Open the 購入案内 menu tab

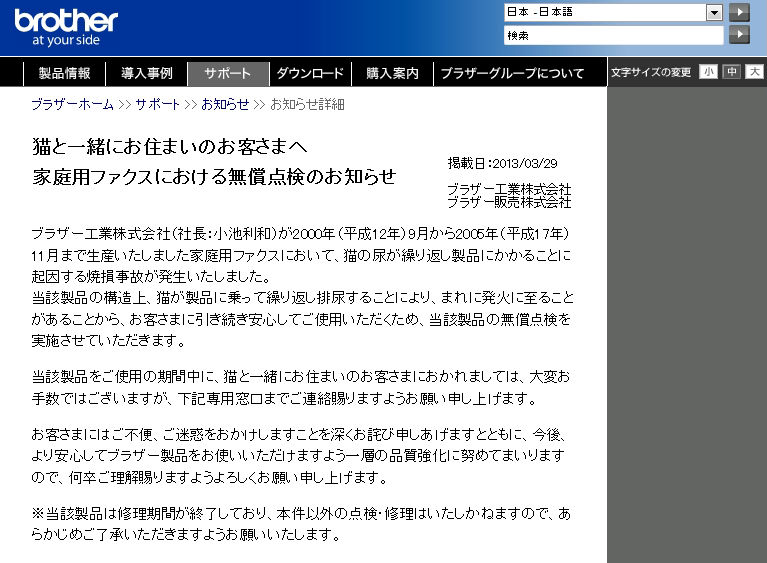392,73
